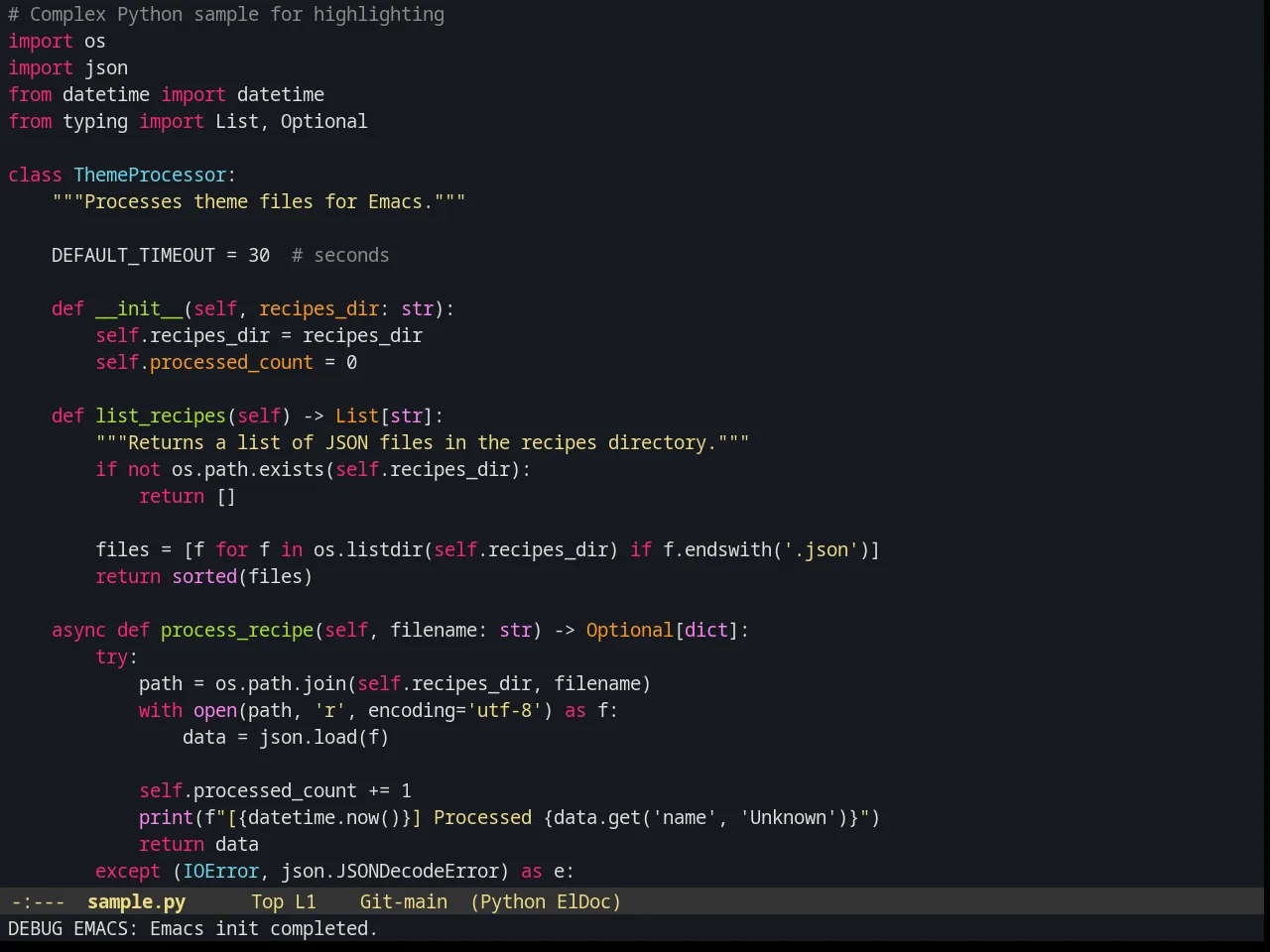Click the 'sorted' builtin call

[x=204, y=576]
